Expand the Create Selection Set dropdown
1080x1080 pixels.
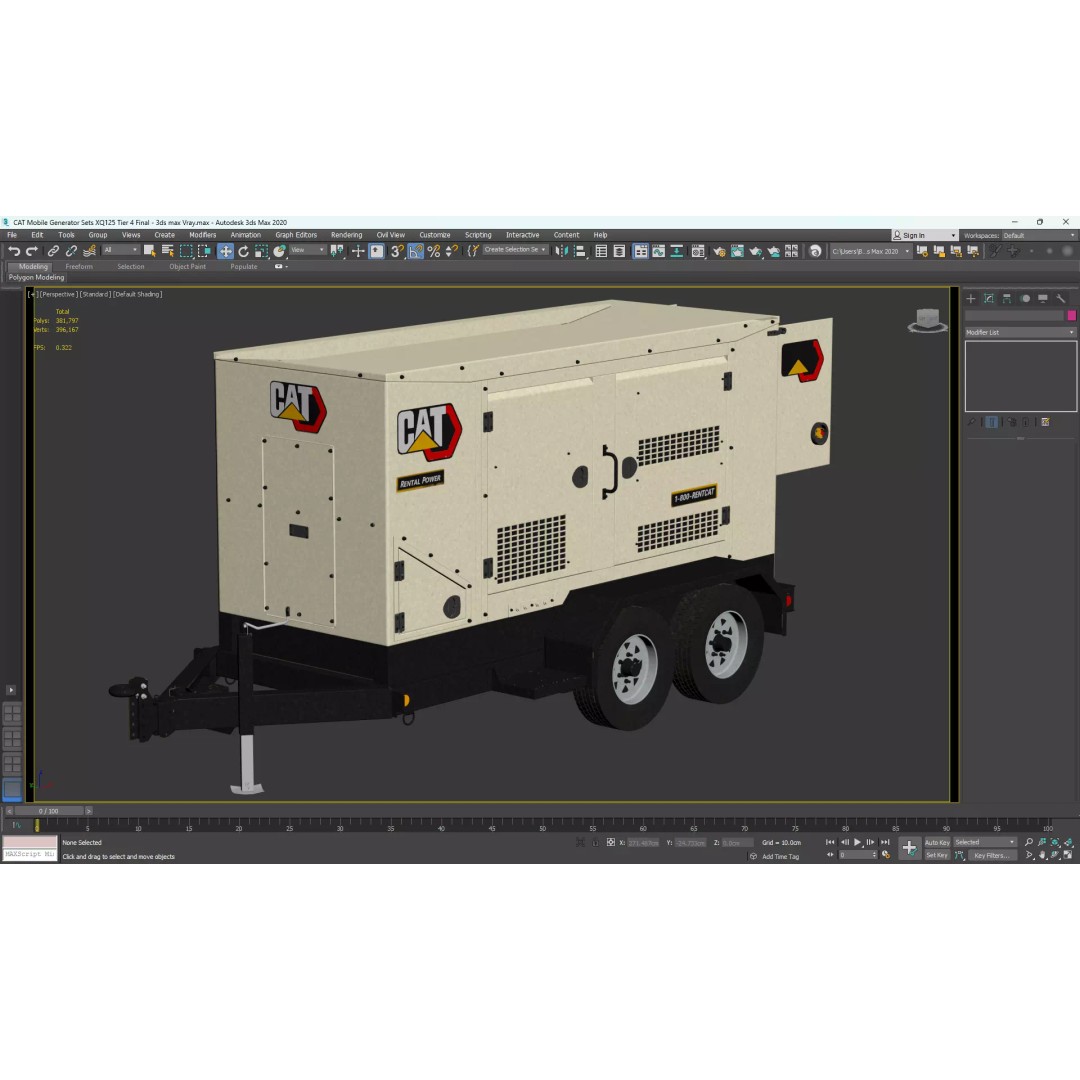pyautogui.click(x=515, y=250)
